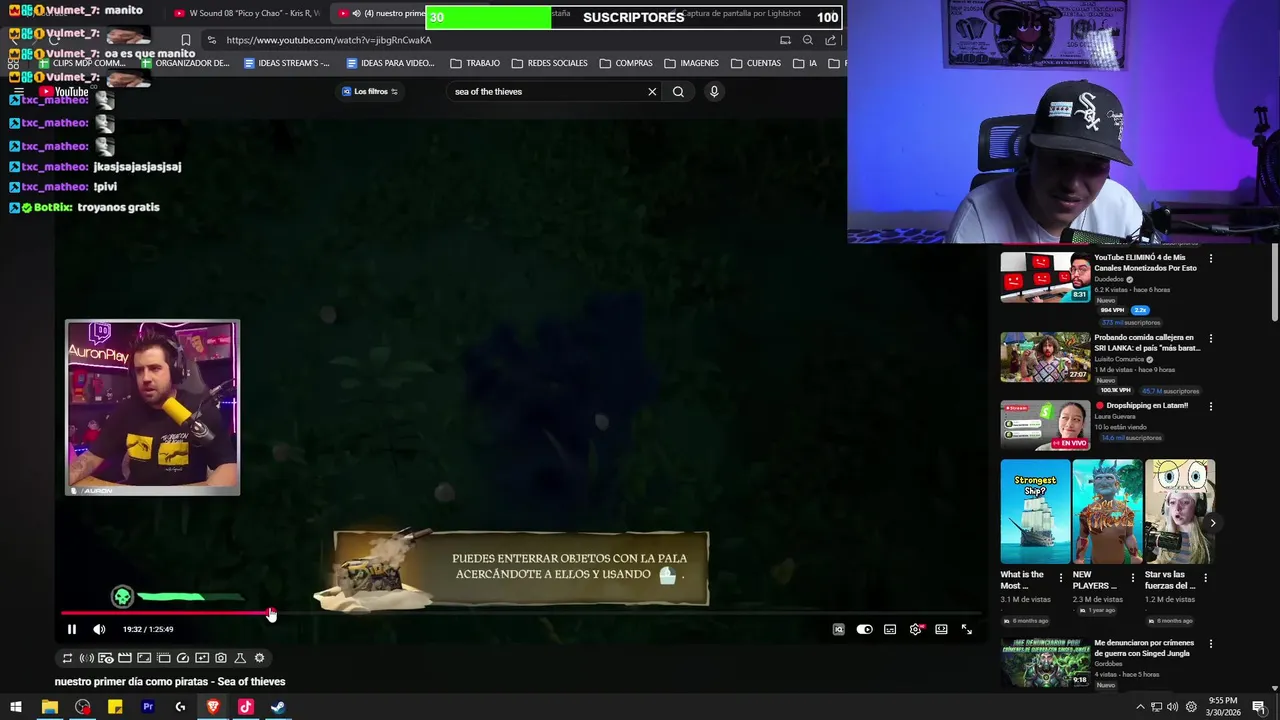Open the playback speed gauge icon

pos(183,658)
